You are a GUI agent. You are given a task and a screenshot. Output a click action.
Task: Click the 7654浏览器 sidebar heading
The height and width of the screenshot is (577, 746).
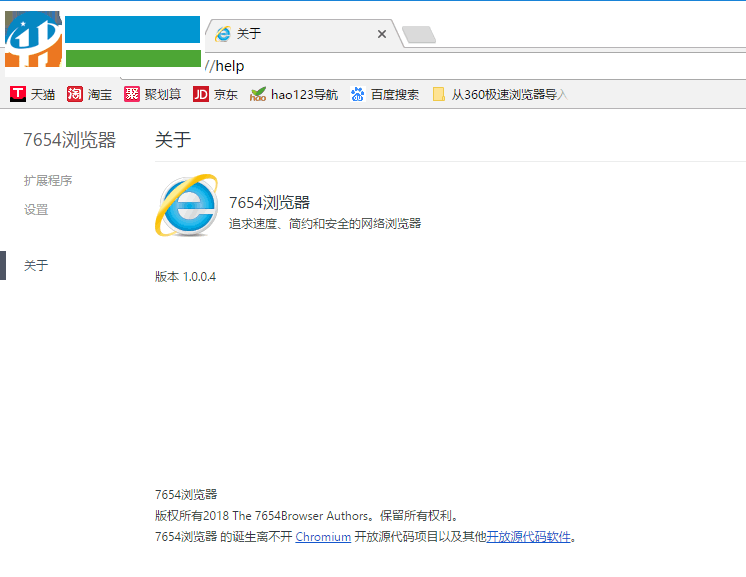(x=69, y=140)
